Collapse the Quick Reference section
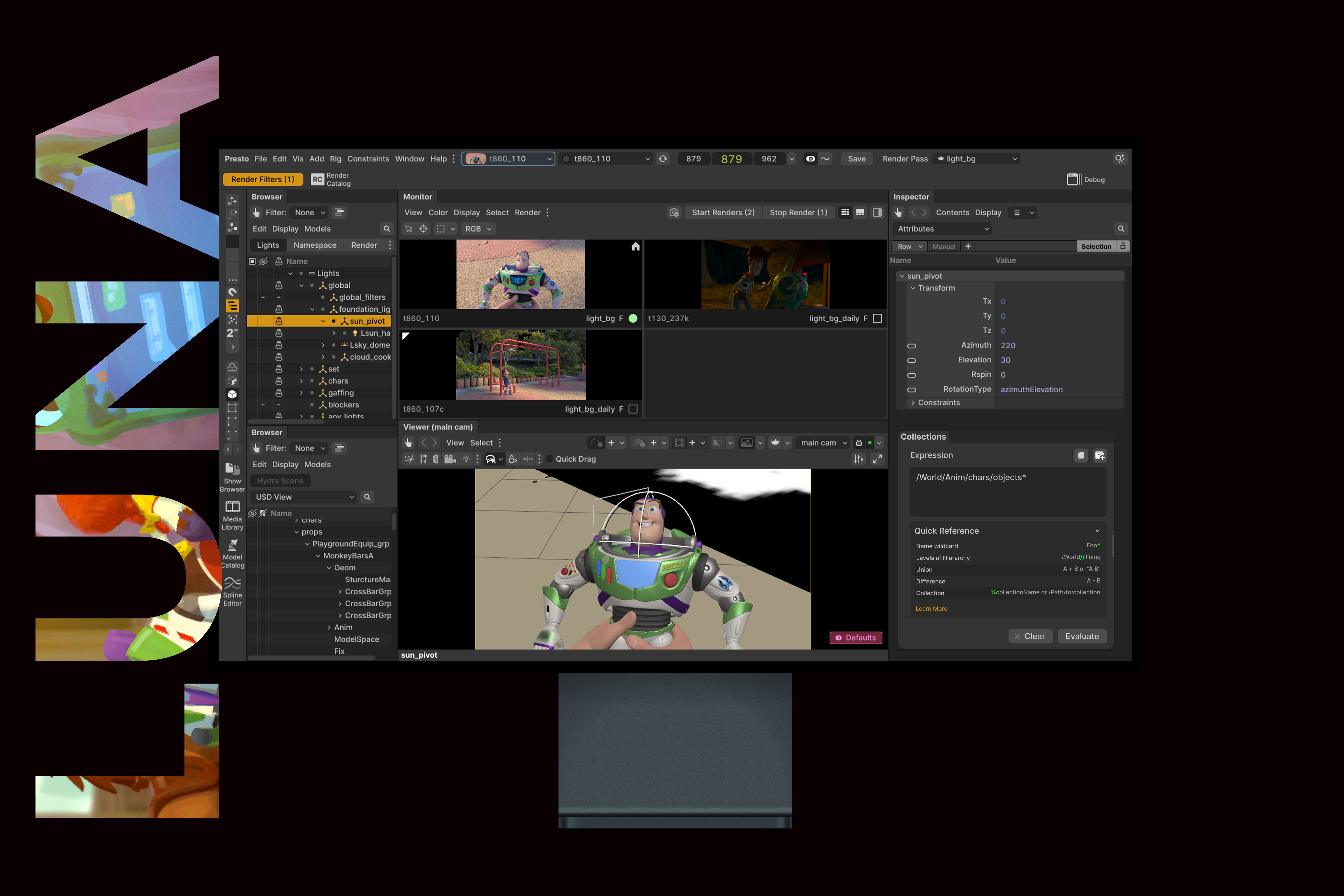The height and width of the screenshot is (896, 1344). (x=1098, y=531)
